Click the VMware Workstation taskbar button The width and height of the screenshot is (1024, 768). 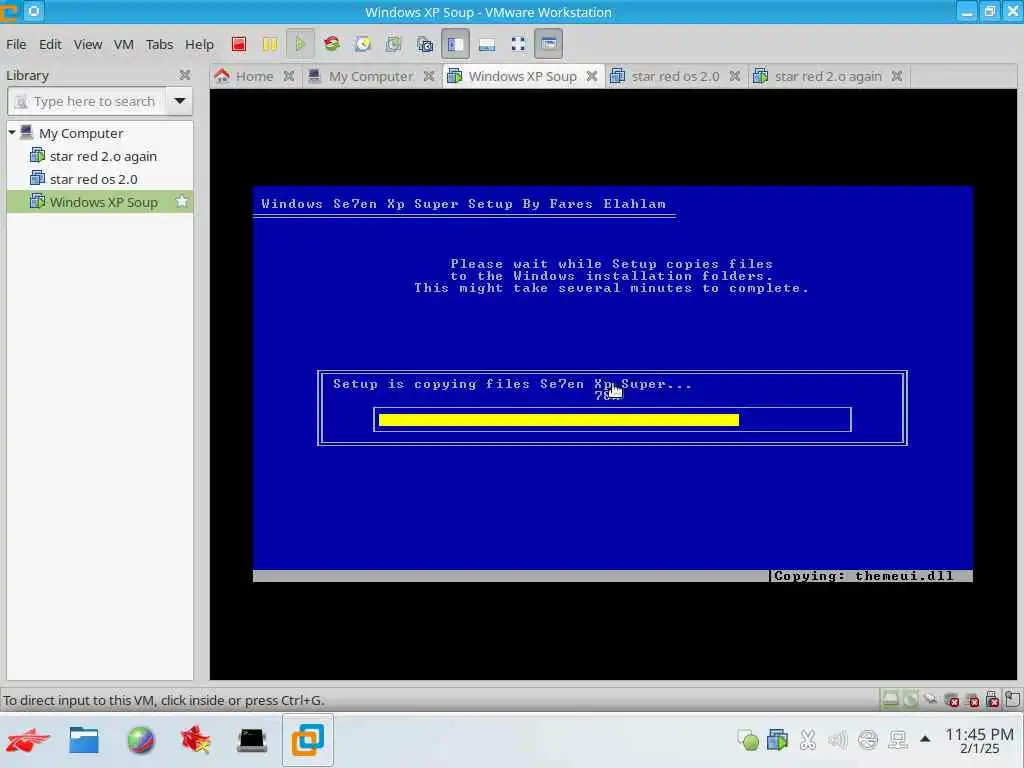coord(308,740)
